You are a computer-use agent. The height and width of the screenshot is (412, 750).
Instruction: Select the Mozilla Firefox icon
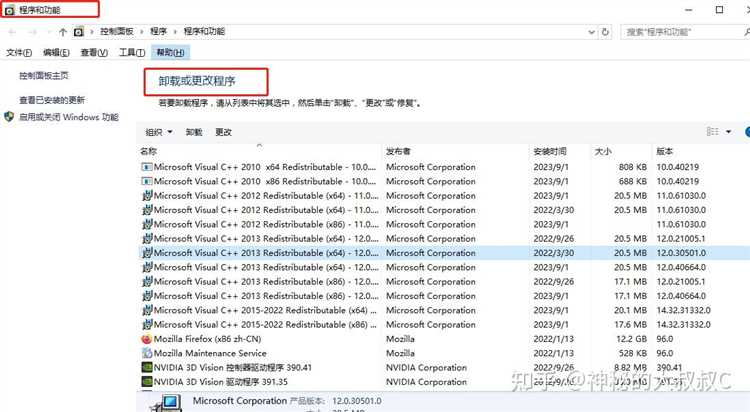[147, 339]
